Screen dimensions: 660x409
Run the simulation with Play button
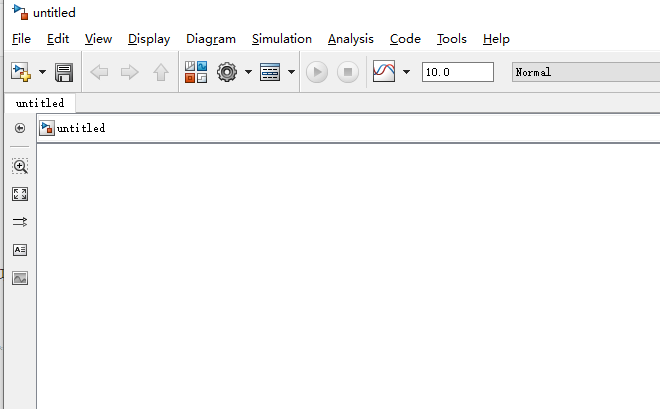(x=317, y=72)
